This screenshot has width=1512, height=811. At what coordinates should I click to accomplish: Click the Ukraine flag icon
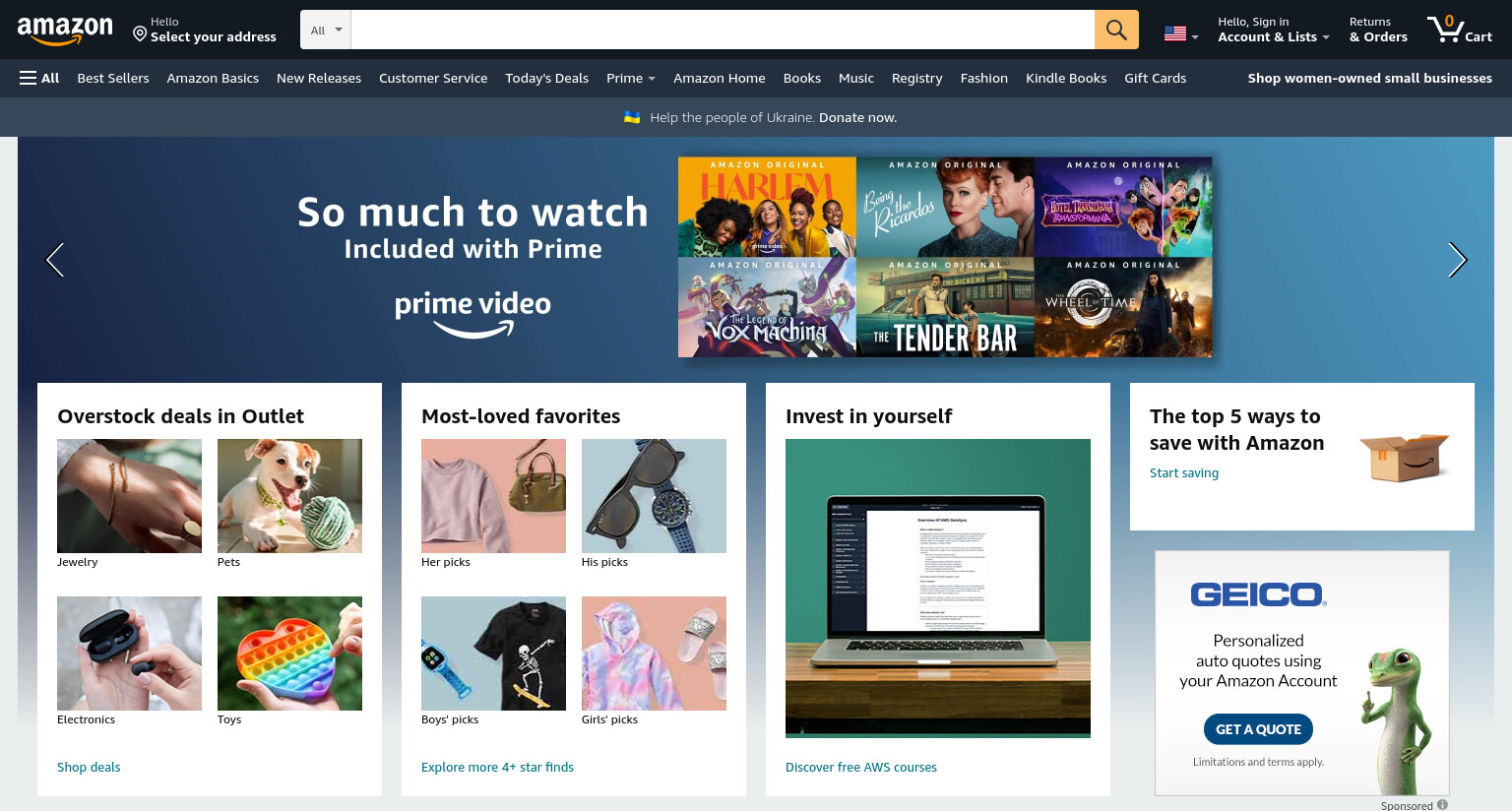(x=632, y=117)
